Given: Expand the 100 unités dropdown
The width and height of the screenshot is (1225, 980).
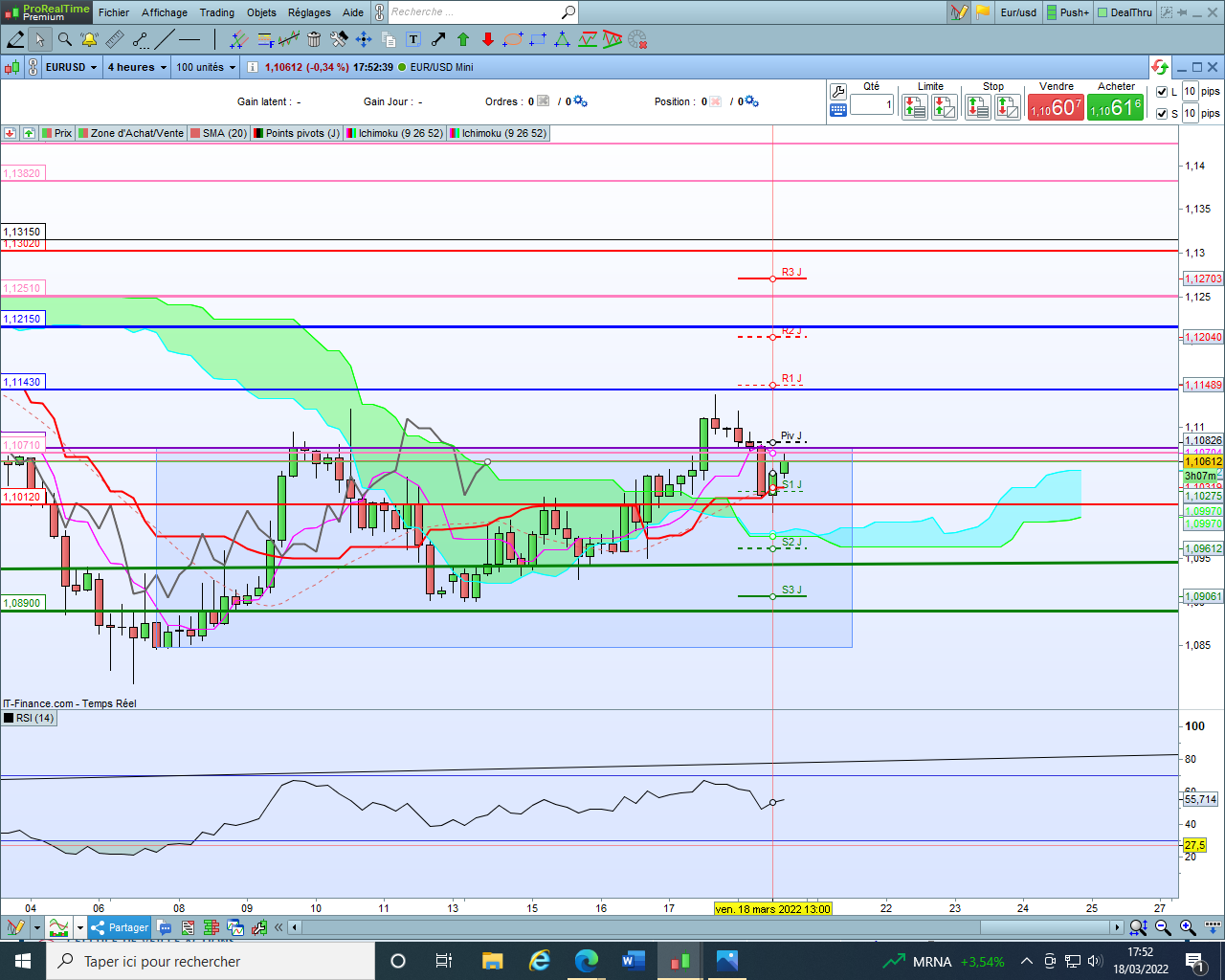Looking at the screenshot, I should [x=205, y=67].
